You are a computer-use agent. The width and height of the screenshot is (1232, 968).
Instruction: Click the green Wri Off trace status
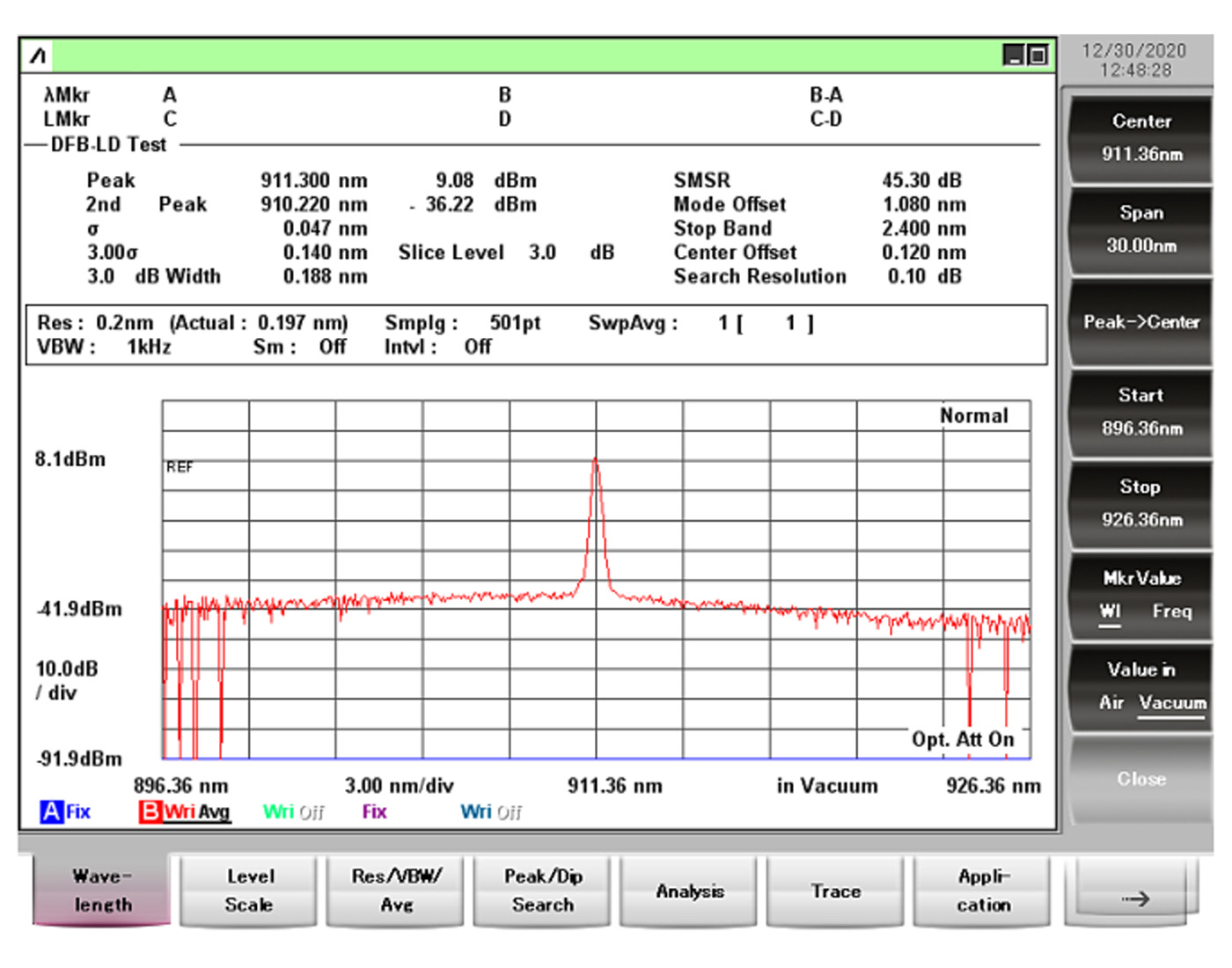(293, 811)
